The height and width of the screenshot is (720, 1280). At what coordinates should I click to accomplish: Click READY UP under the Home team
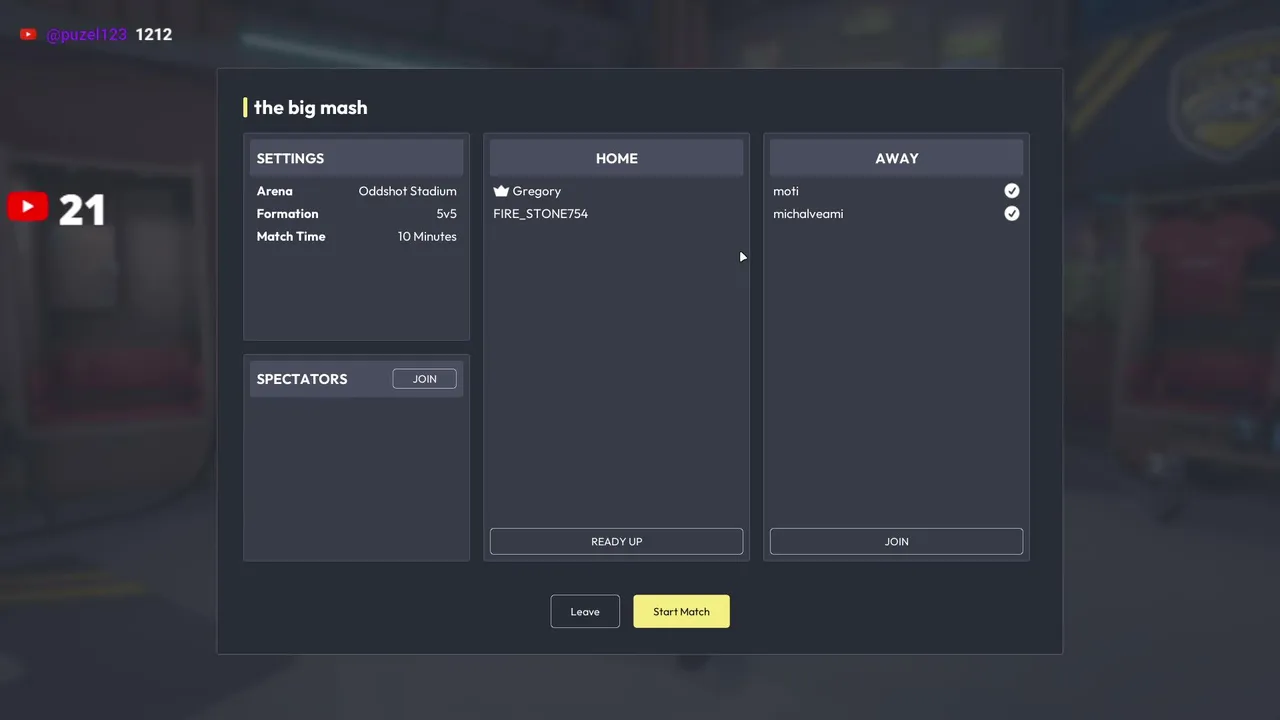point(616,541)
